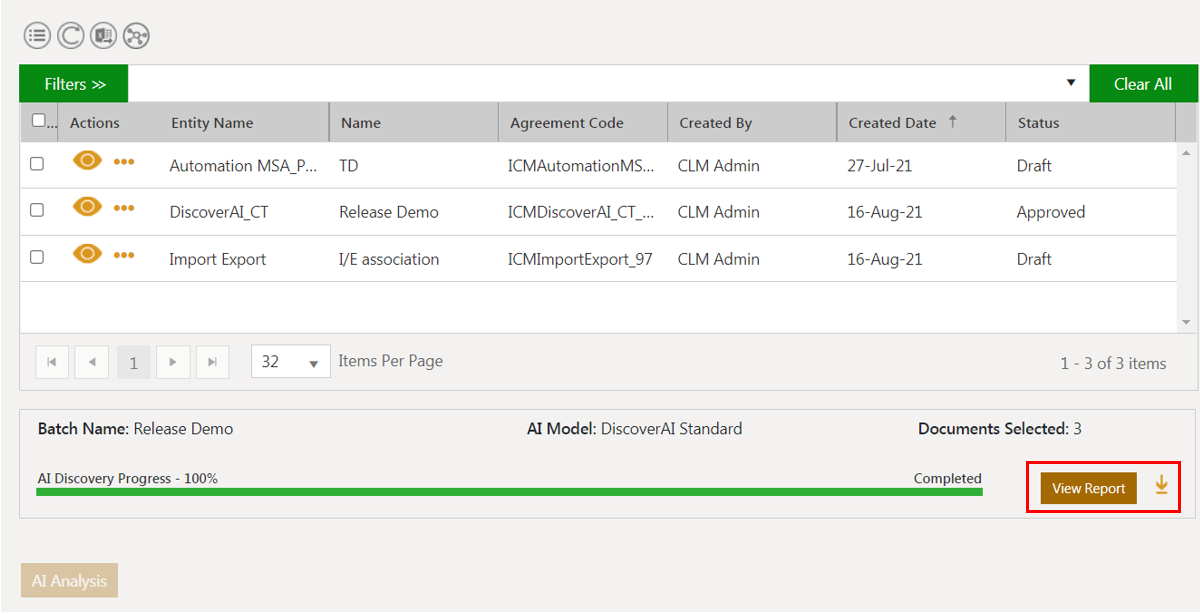Open the Items Per Page dropdown
The height and width of the screenshot is (614, 1200).
click(x=291, y=362)
